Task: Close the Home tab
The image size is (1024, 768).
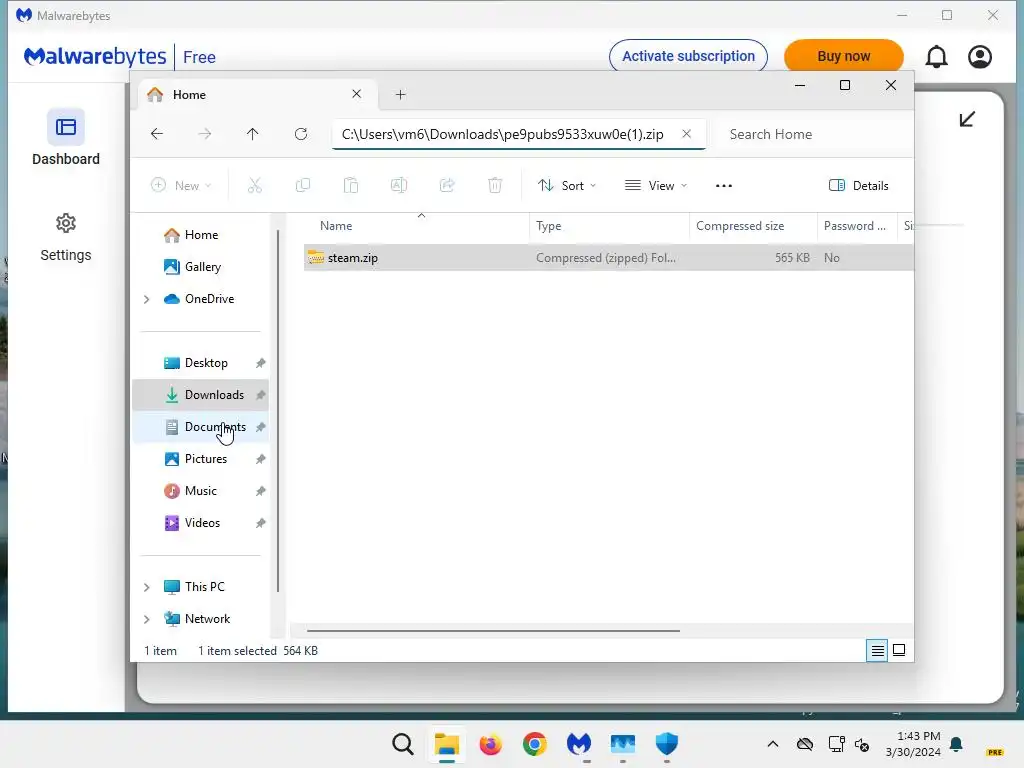Action: [357, 94]
